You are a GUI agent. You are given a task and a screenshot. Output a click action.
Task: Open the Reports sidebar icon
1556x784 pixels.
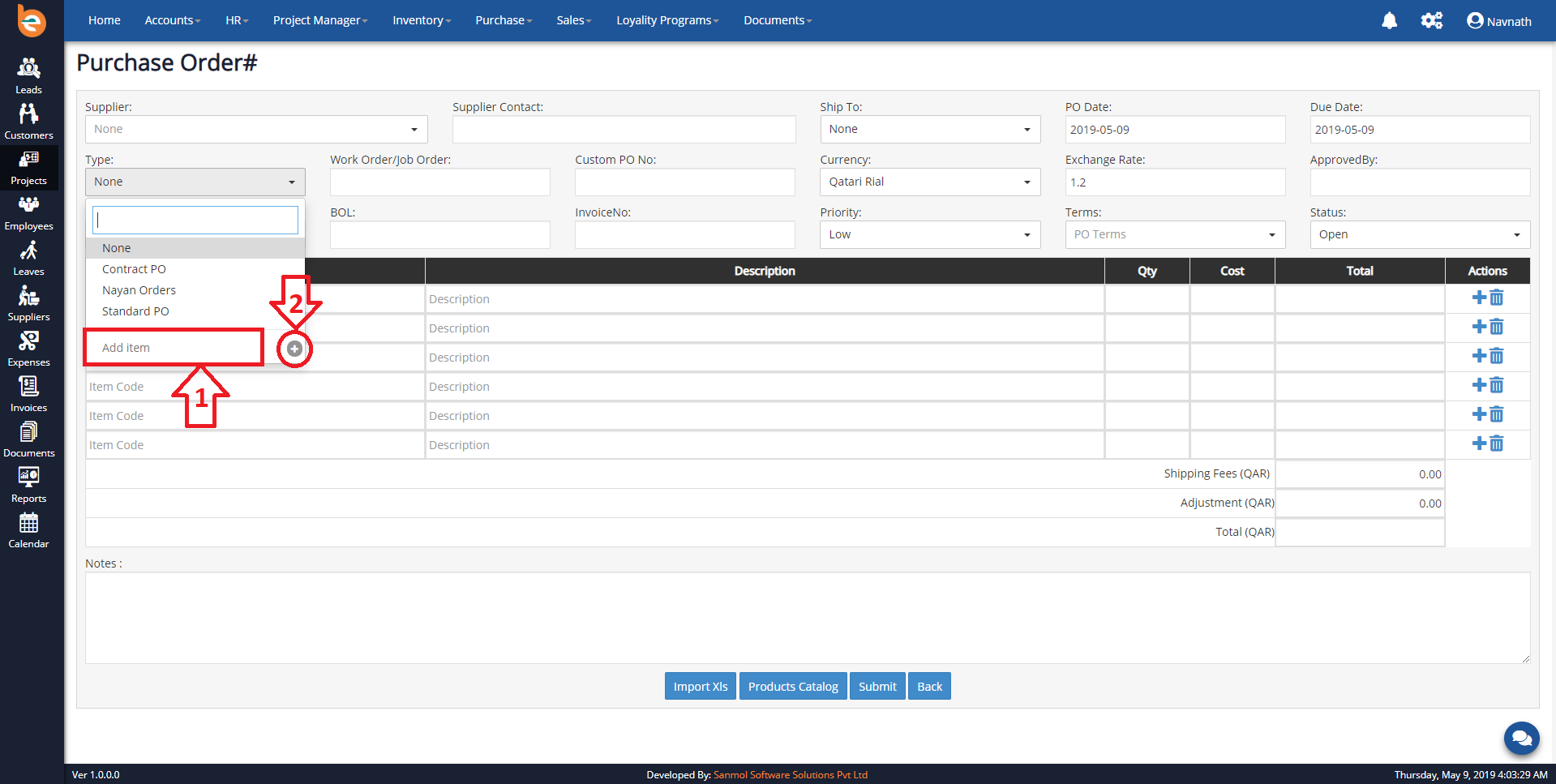28,485
